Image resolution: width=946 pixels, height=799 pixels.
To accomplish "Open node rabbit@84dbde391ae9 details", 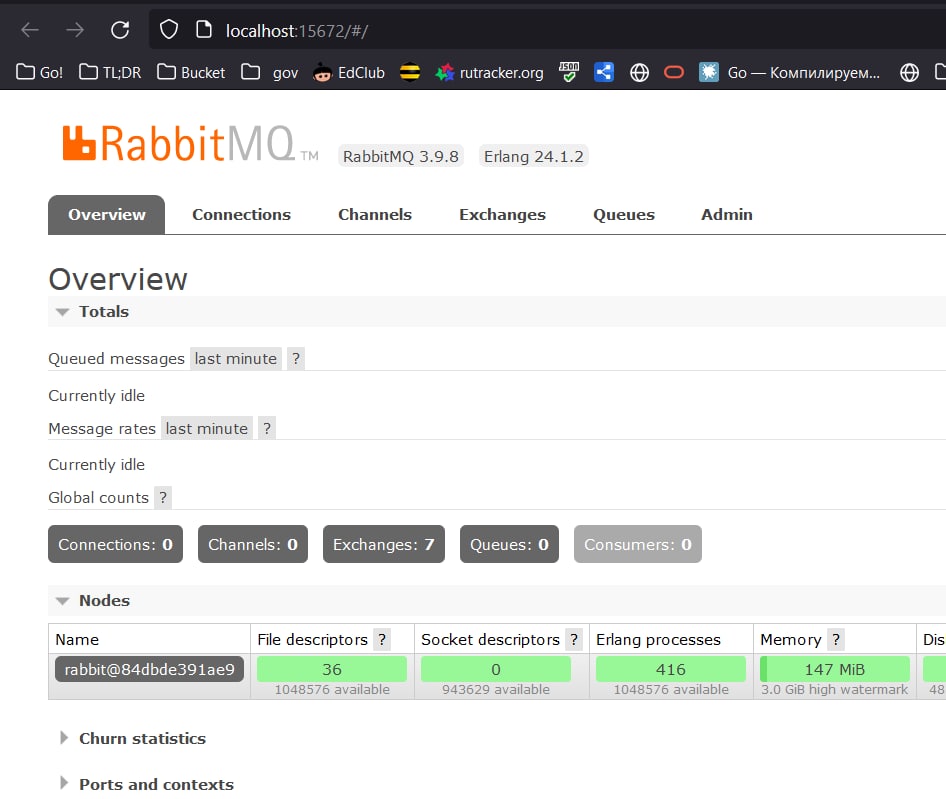I will pyautogui.click(x=149, y=669).
